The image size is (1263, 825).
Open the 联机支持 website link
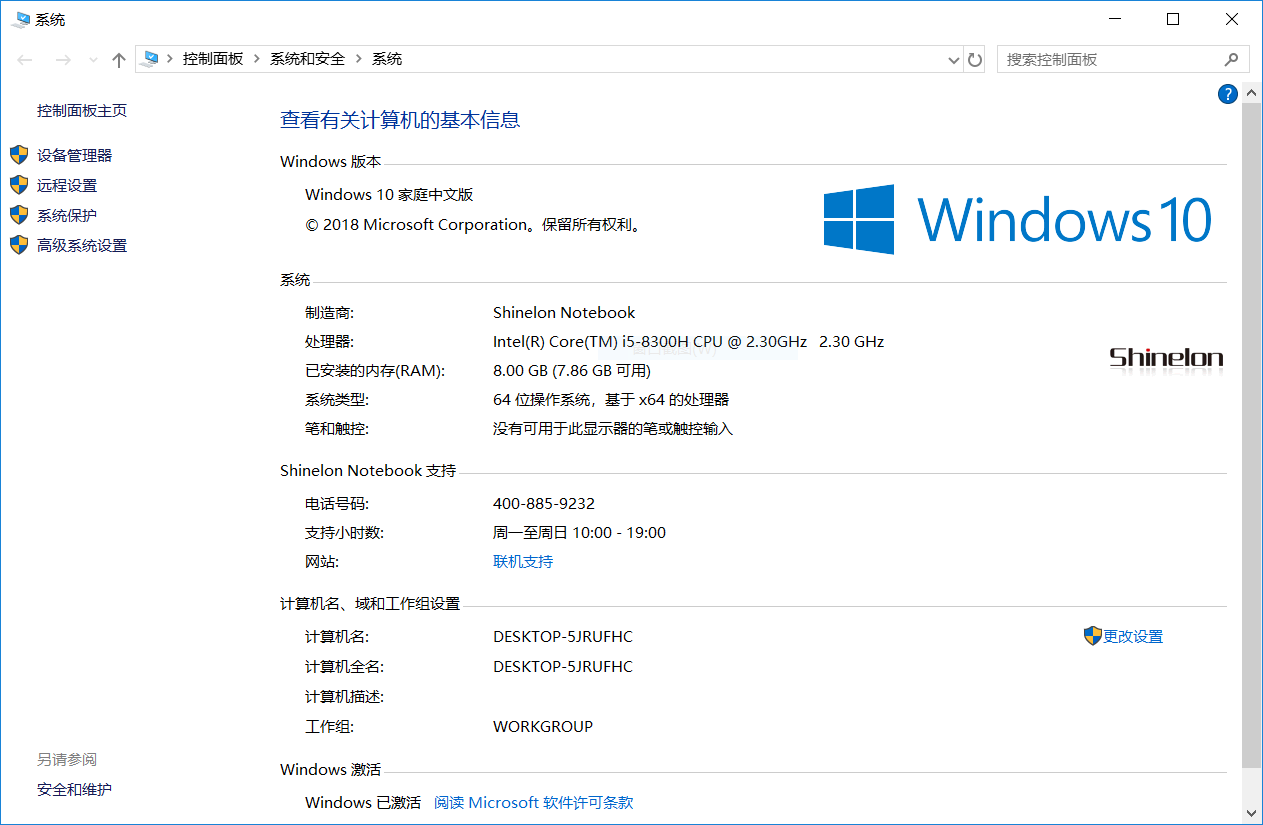[x=523, y=562]
